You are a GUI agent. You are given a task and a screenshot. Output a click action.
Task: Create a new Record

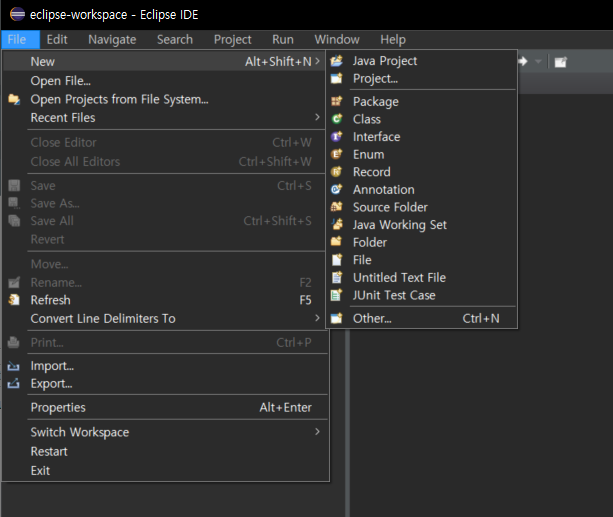tap(421, 172)
